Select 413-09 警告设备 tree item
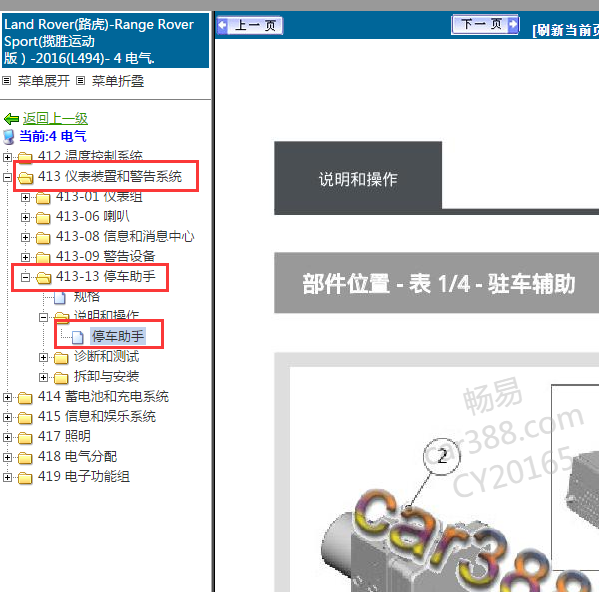Image resolution: width=599 pixels, height=592 pixels. (105, 256)
